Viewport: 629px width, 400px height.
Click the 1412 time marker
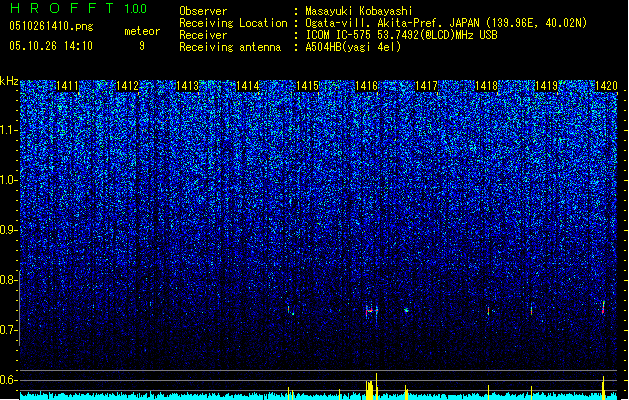tap(127, 86)
